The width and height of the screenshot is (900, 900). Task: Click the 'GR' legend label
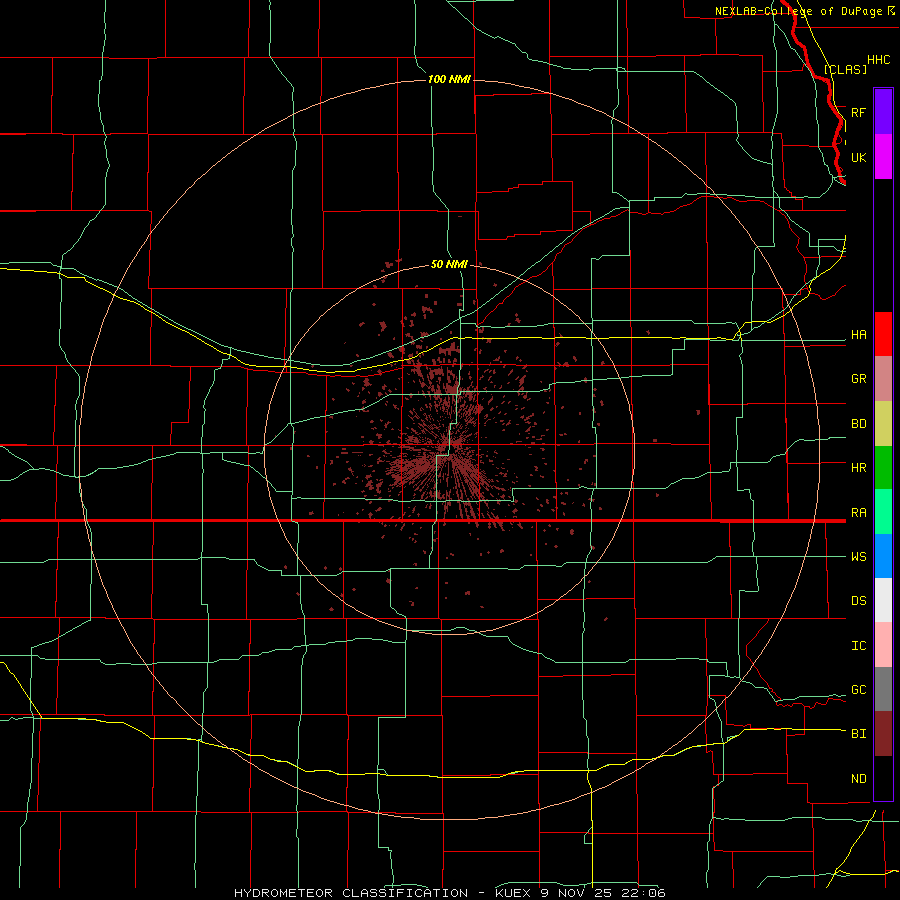click(858, 379)
